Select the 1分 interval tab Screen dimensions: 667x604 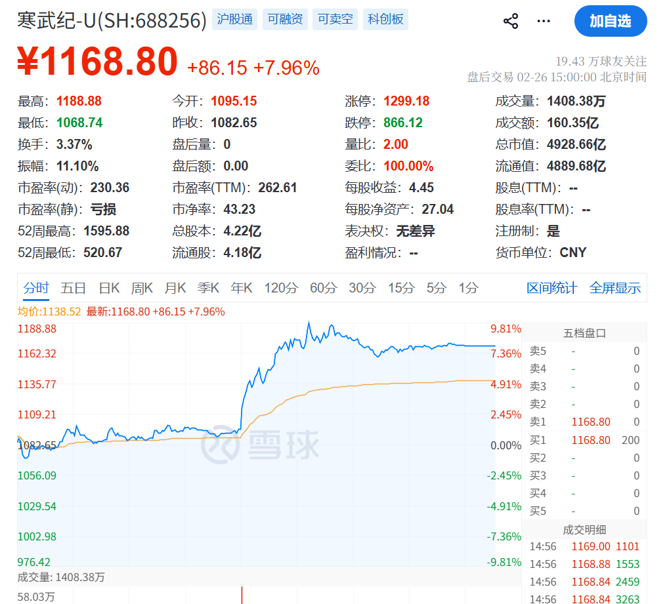(468, 288)
